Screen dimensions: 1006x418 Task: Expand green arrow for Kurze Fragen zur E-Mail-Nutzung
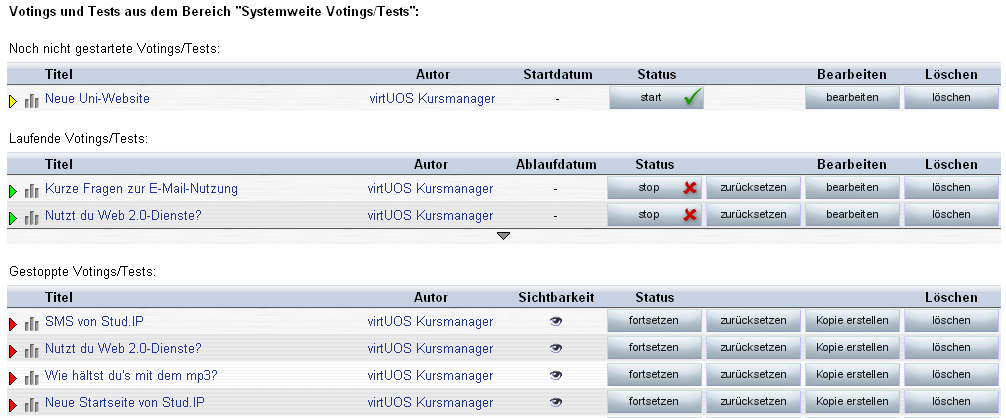[13, 191]
